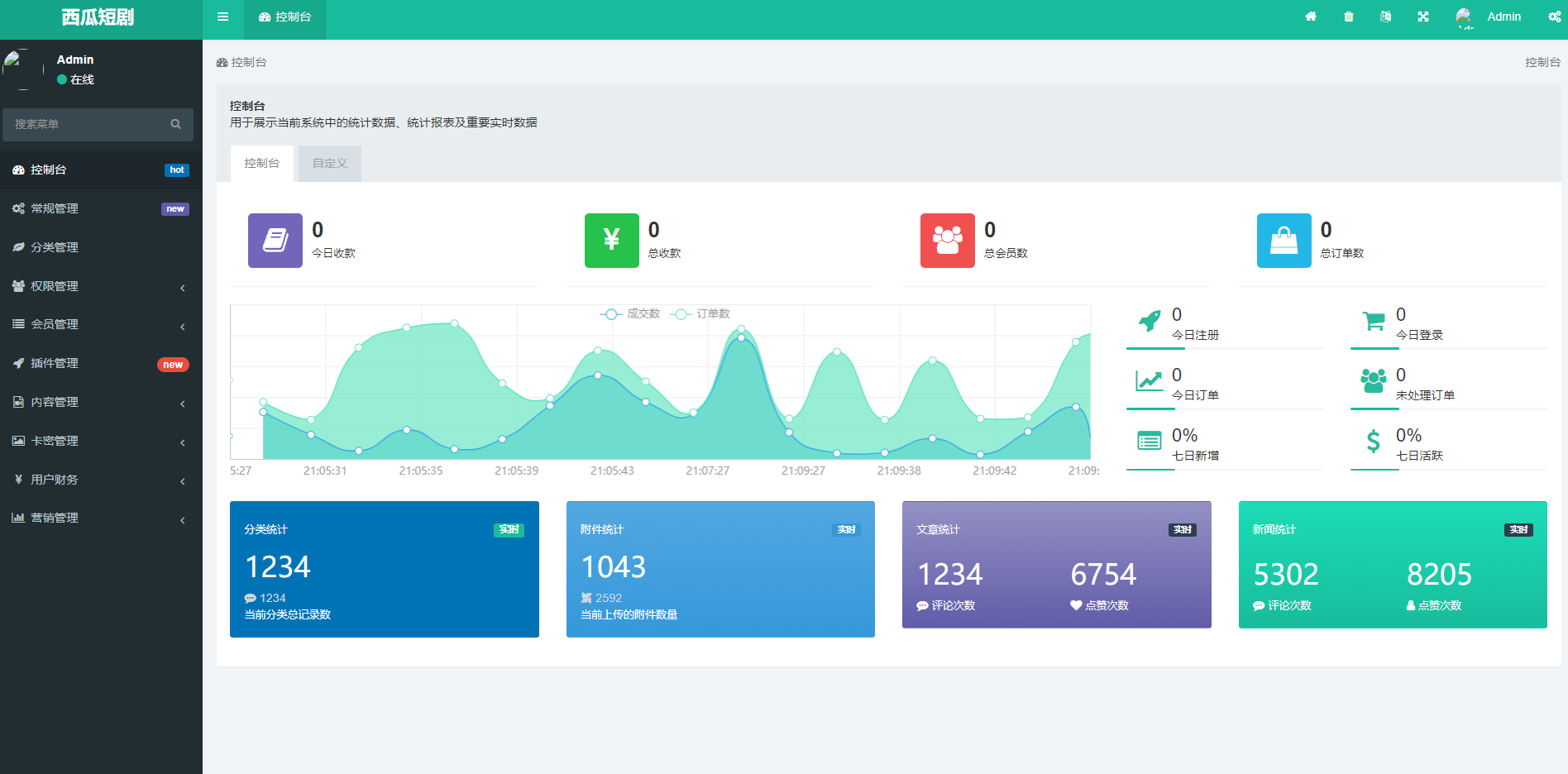Click the trash clear-cache icon
This screenshot has width=1568, height=774.
pos(1349,17)
